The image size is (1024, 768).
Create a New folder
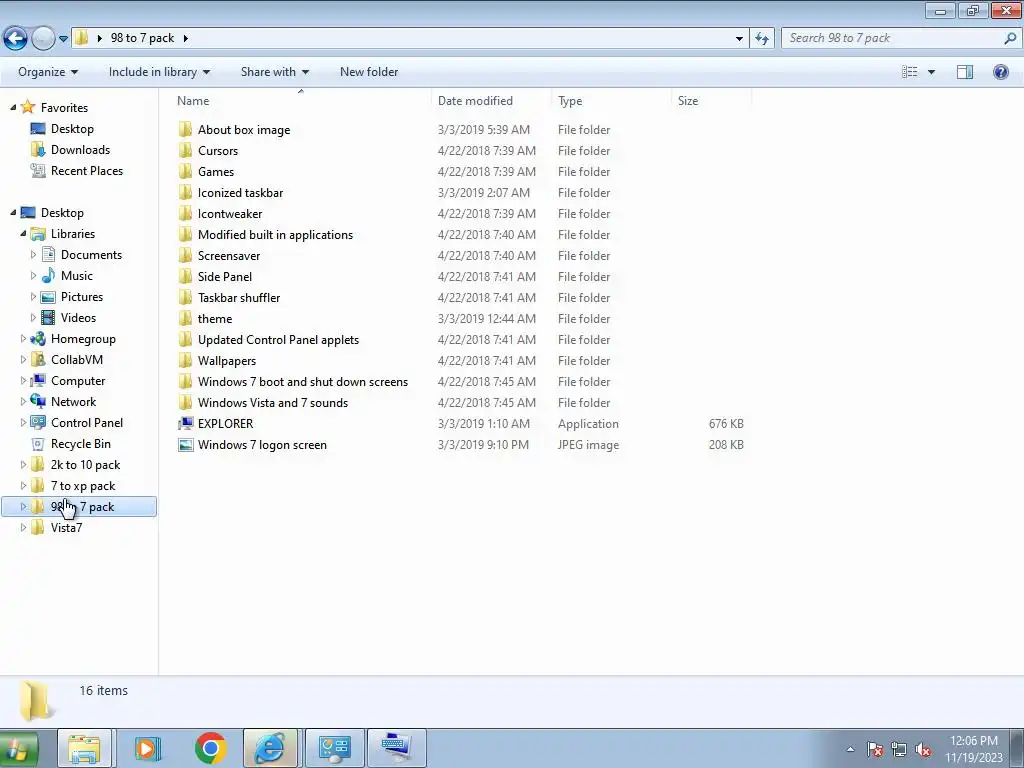click(369, 72)
